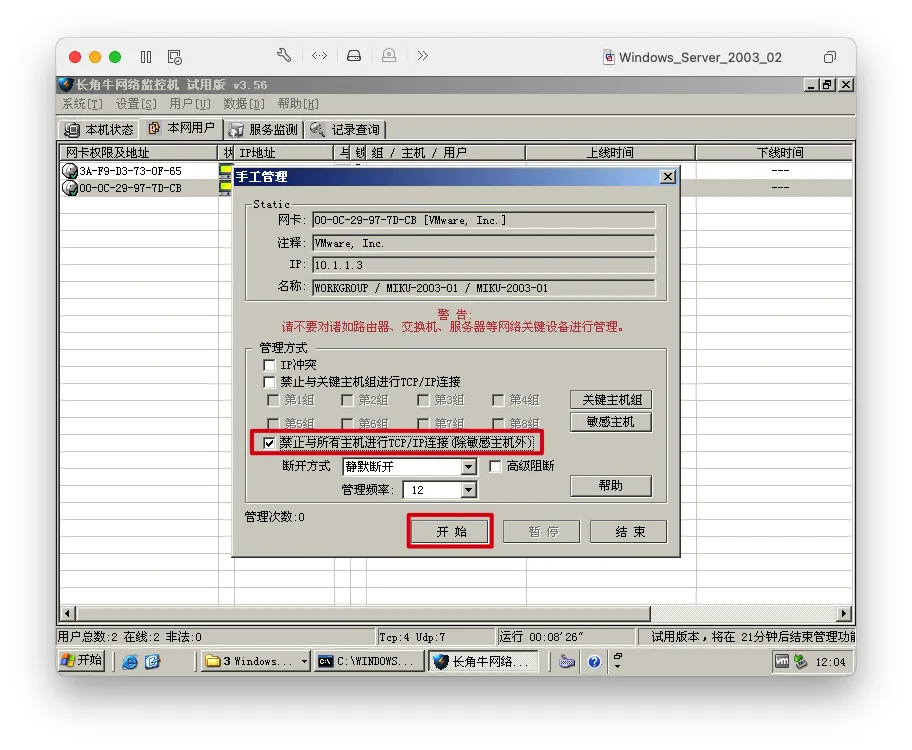Close the 手工管理 dialog
The width and height of the screenshot is (912, 750).
coord(669,176)
